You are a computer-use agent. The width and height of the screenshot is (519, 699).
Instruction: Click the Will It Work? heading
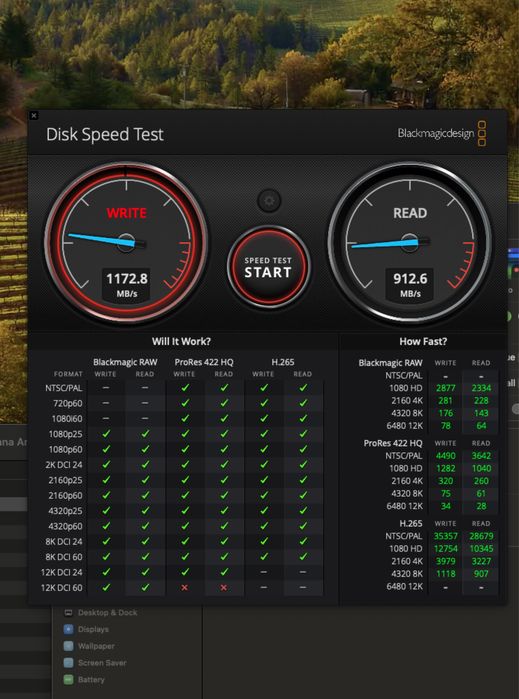181,341
